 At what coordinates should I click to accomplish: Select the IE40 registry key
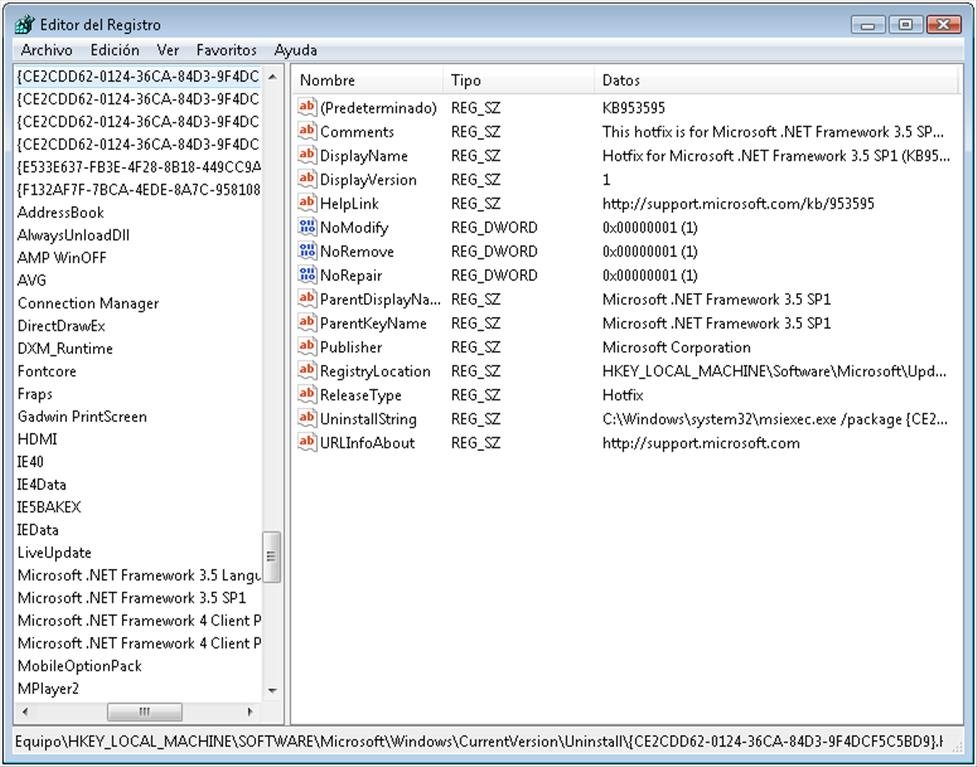[31, 462]
